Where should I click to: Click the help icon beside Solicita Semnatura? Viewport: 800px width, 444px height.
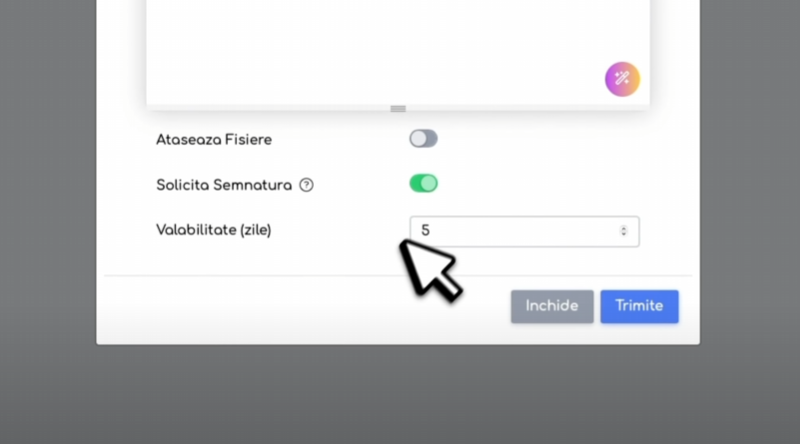306,185
